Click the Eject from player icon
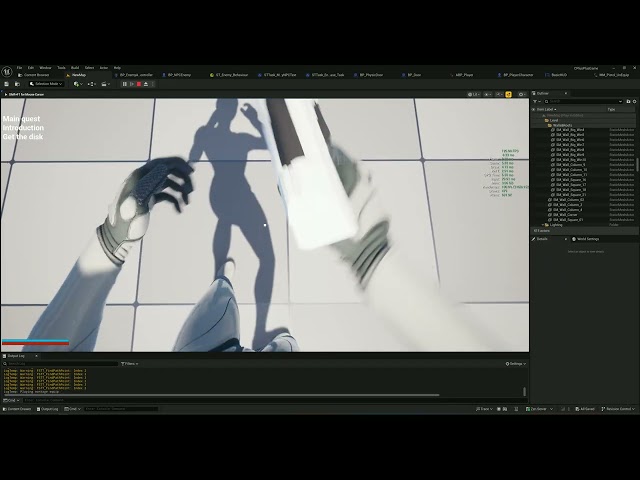The image size is (640, 480). tap(146, 84)
